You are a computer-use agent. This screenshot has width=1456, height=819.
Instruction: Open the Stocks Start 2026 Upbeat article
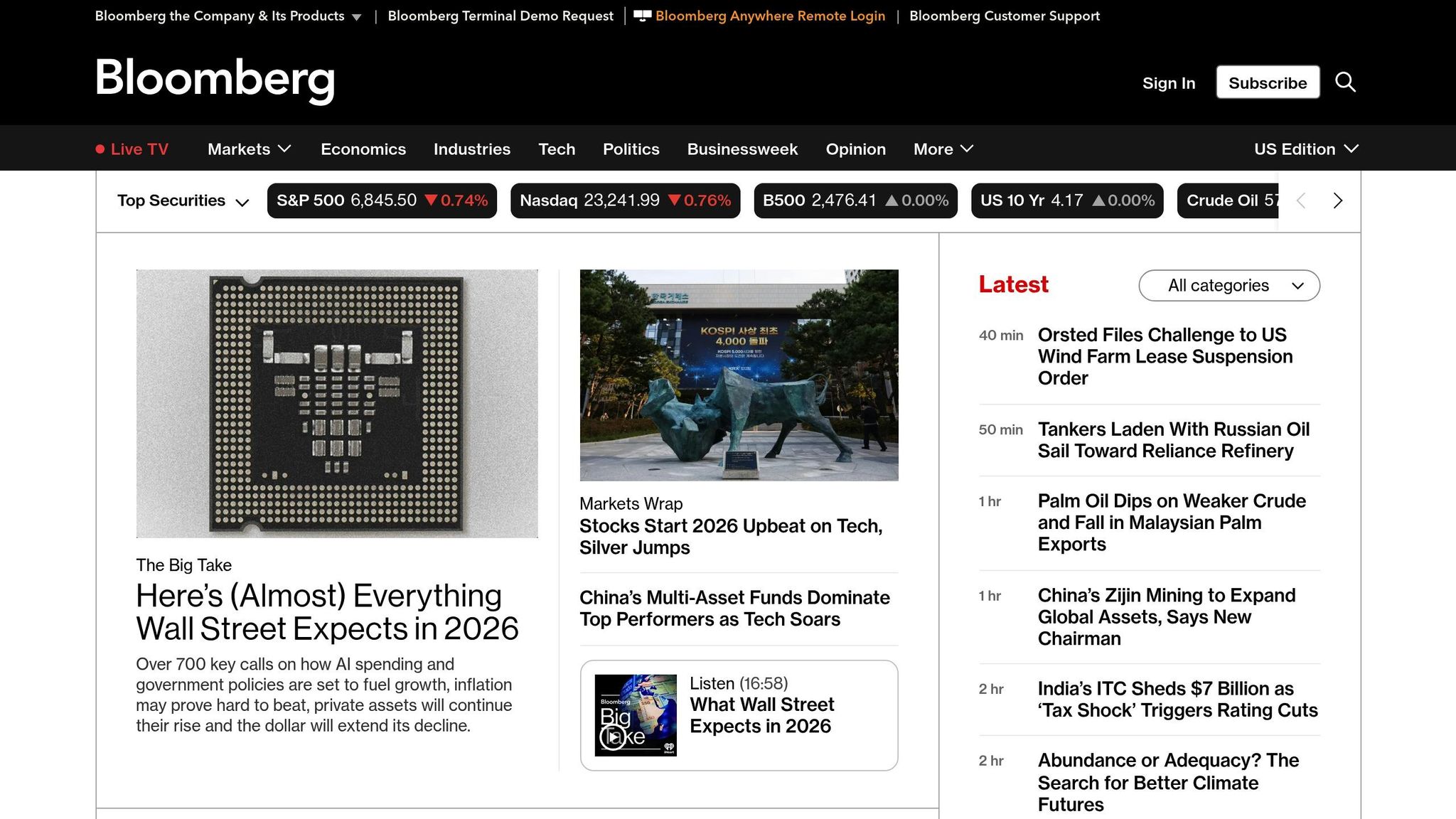731,537
